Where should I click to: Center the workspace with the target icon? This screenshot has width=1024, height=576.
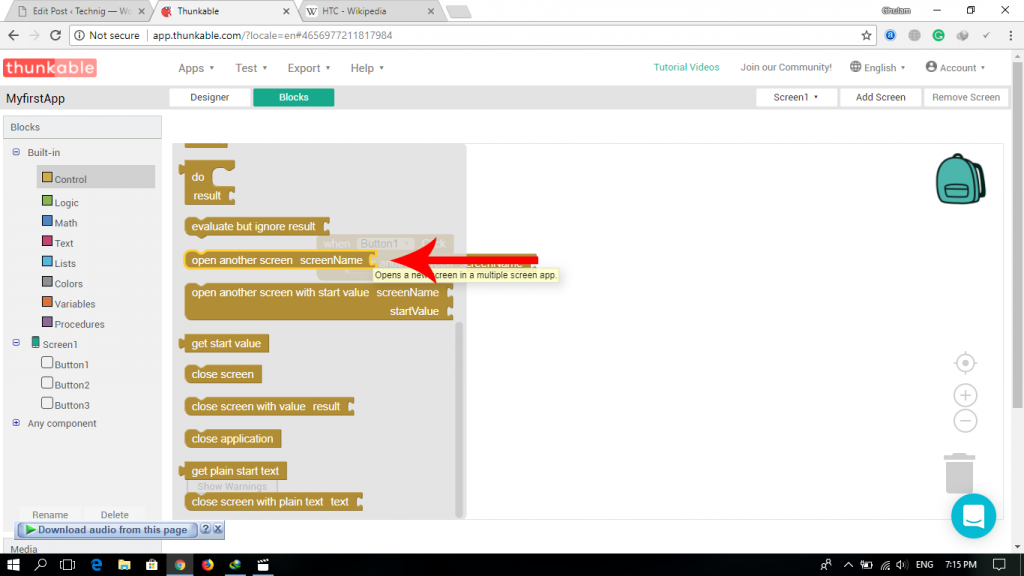pyautogui.click(x=965, y=363)
